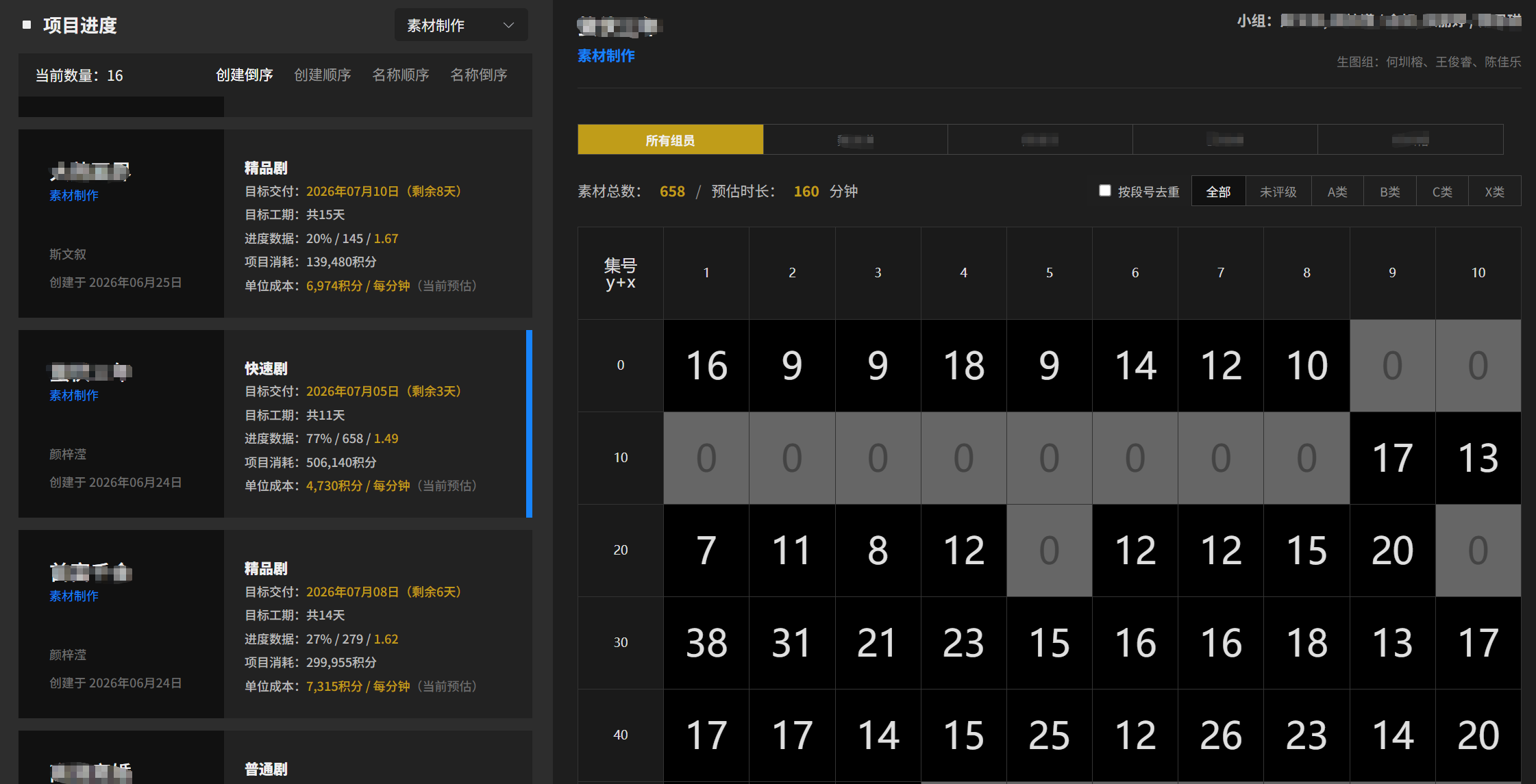Select the 快速剧 project card heading

266,368
